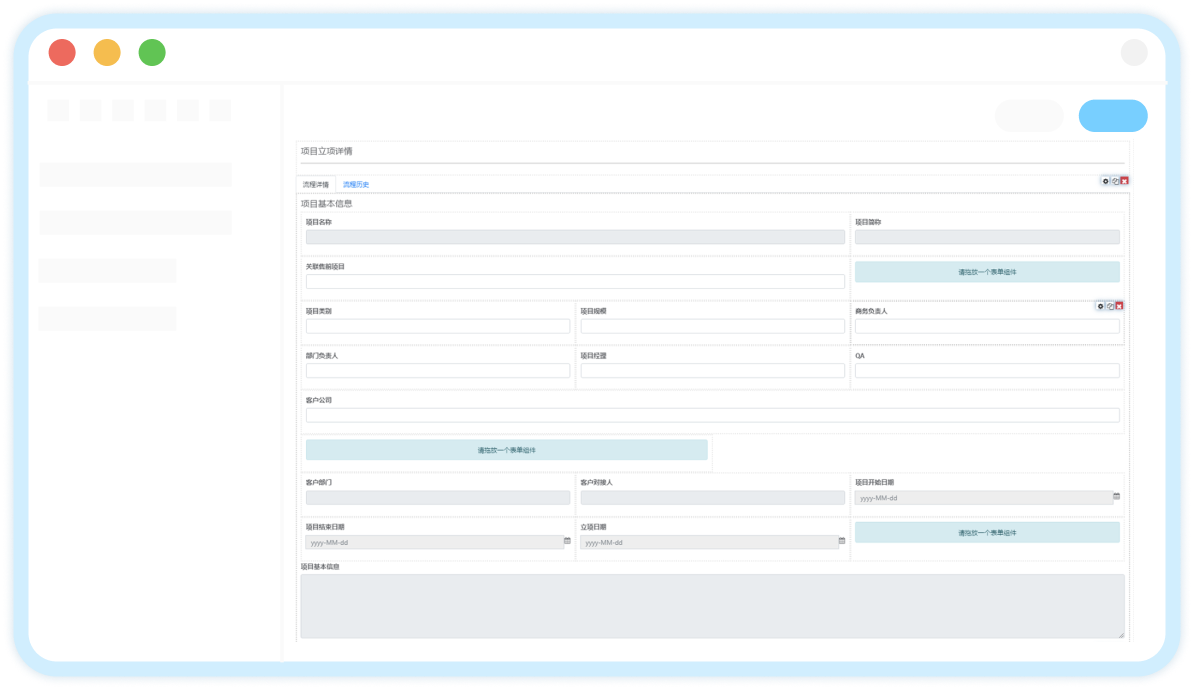Select the QA input field

click(x=987, y=371)
